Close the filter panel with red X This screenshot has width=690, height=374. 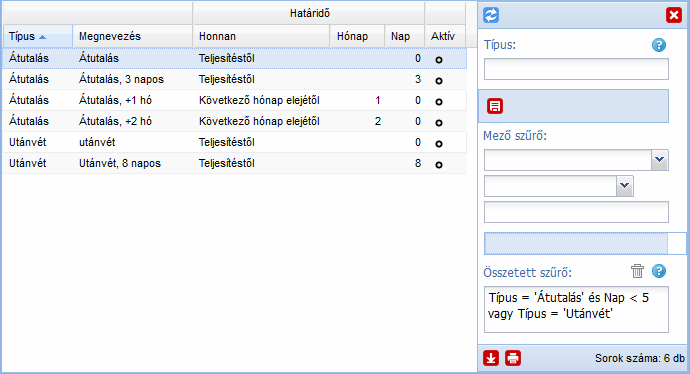click(x=673, y=15)
